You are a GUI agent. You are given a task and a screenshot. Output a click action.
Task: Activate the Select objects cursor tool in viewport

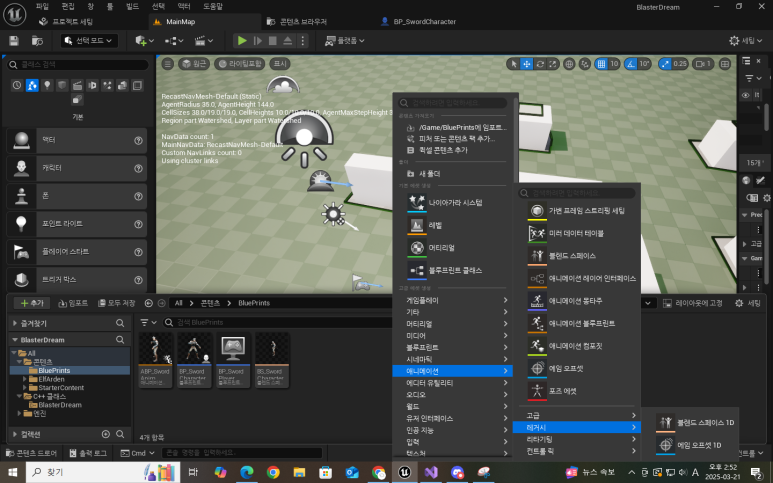pos(514,64)
